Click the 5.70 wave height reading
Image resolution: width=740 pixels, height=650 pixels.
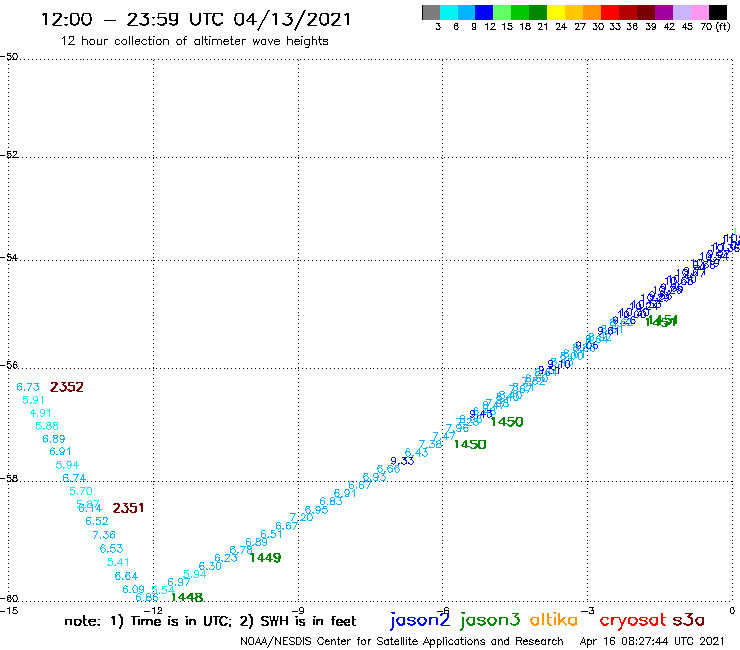click(x=81, y=491)
